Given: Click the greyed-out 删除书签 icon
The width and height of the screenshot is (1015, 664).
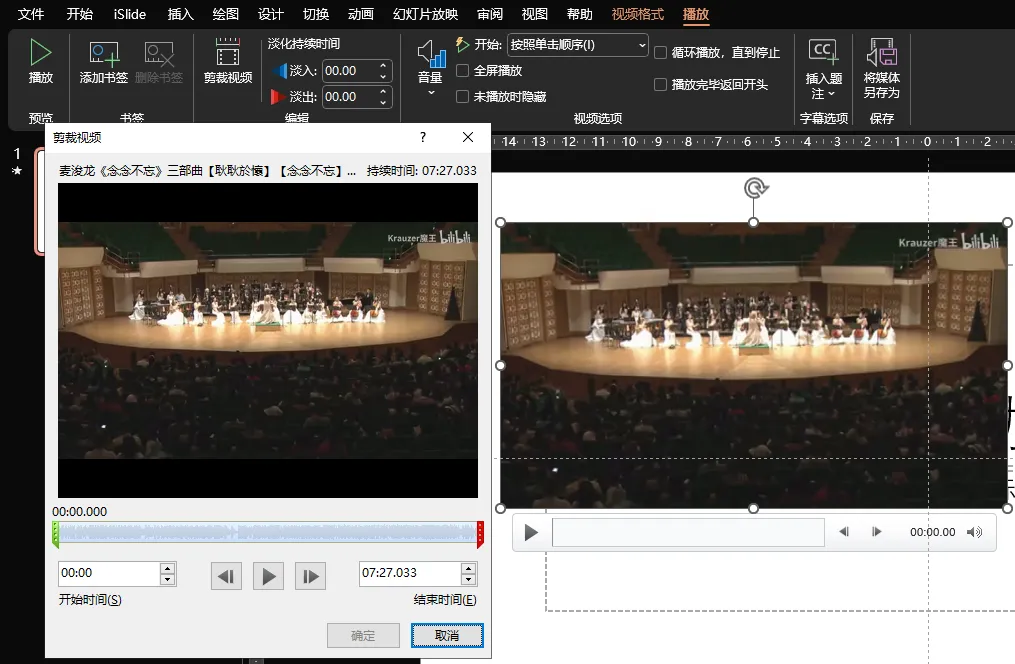Looking at the screenshot, I should (x=159, y=63).
